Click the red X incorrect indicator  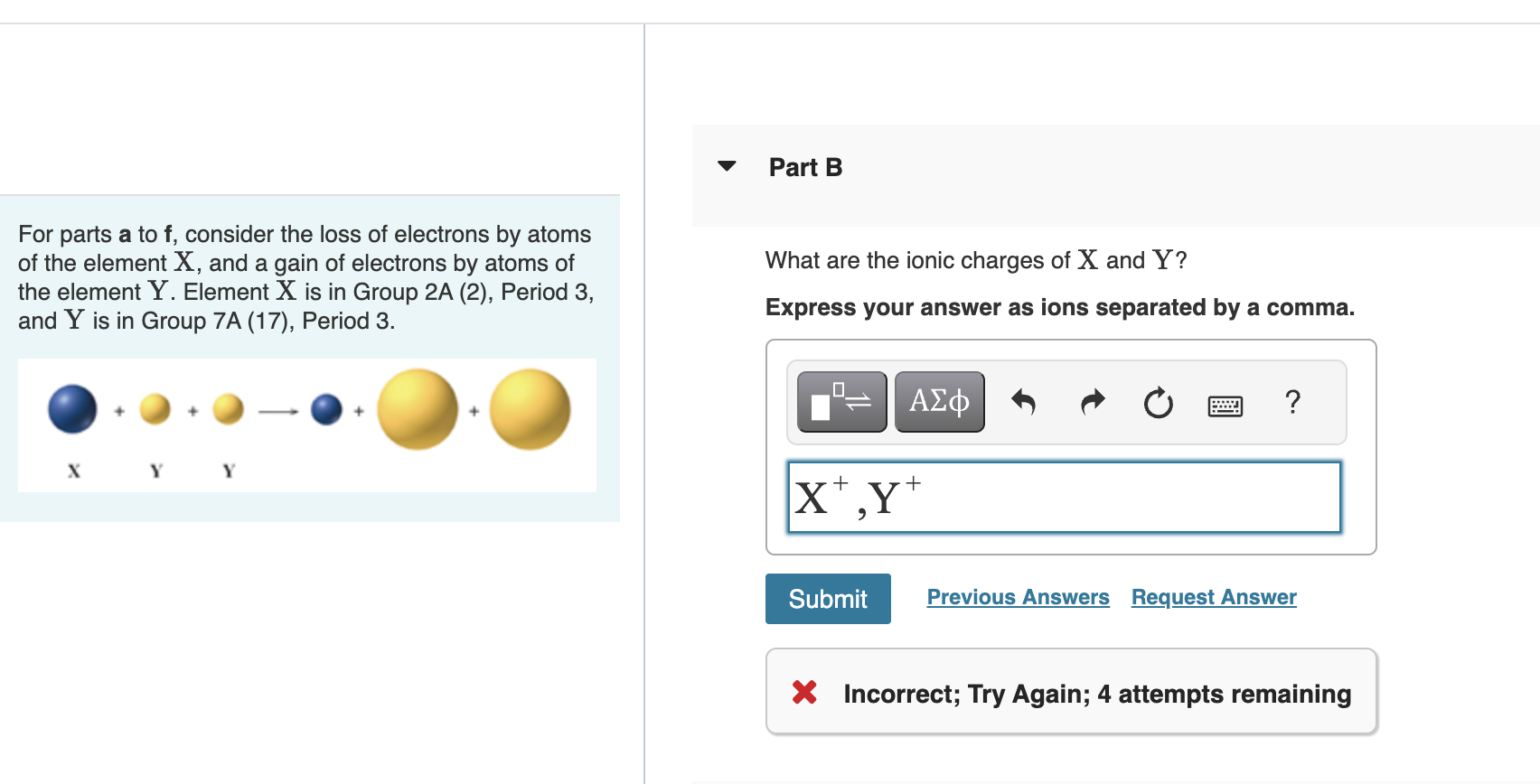(x=803, y=693)
